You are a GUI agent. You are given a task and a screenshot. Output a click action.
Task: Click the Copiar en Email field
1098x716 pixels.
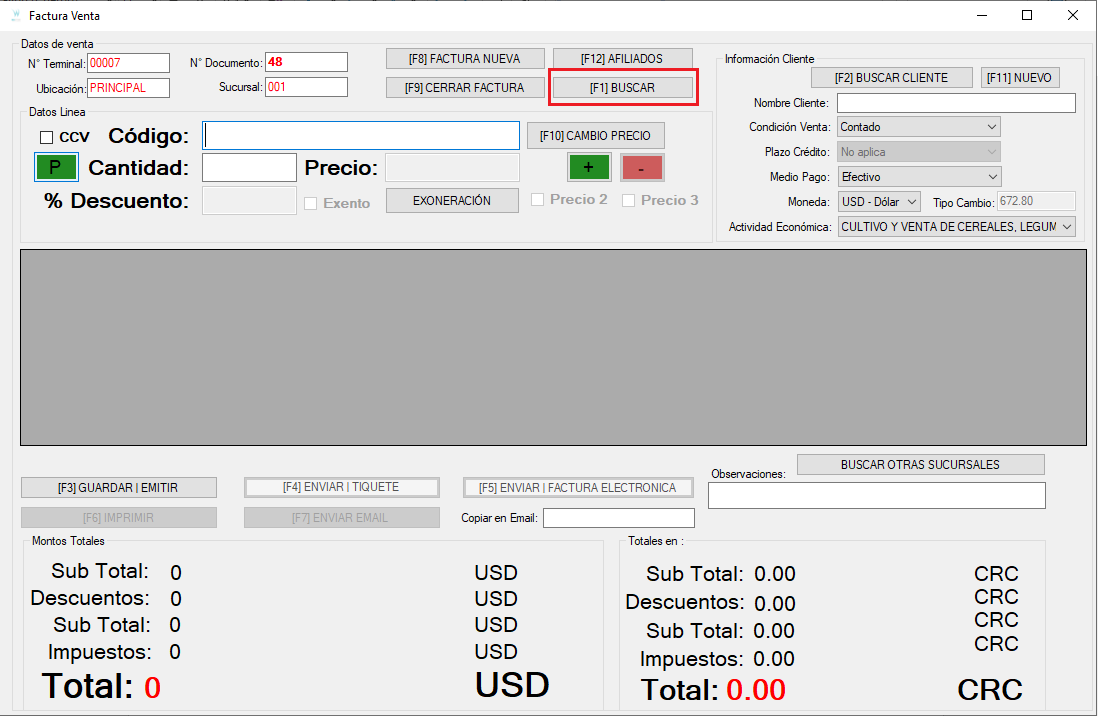619,518
